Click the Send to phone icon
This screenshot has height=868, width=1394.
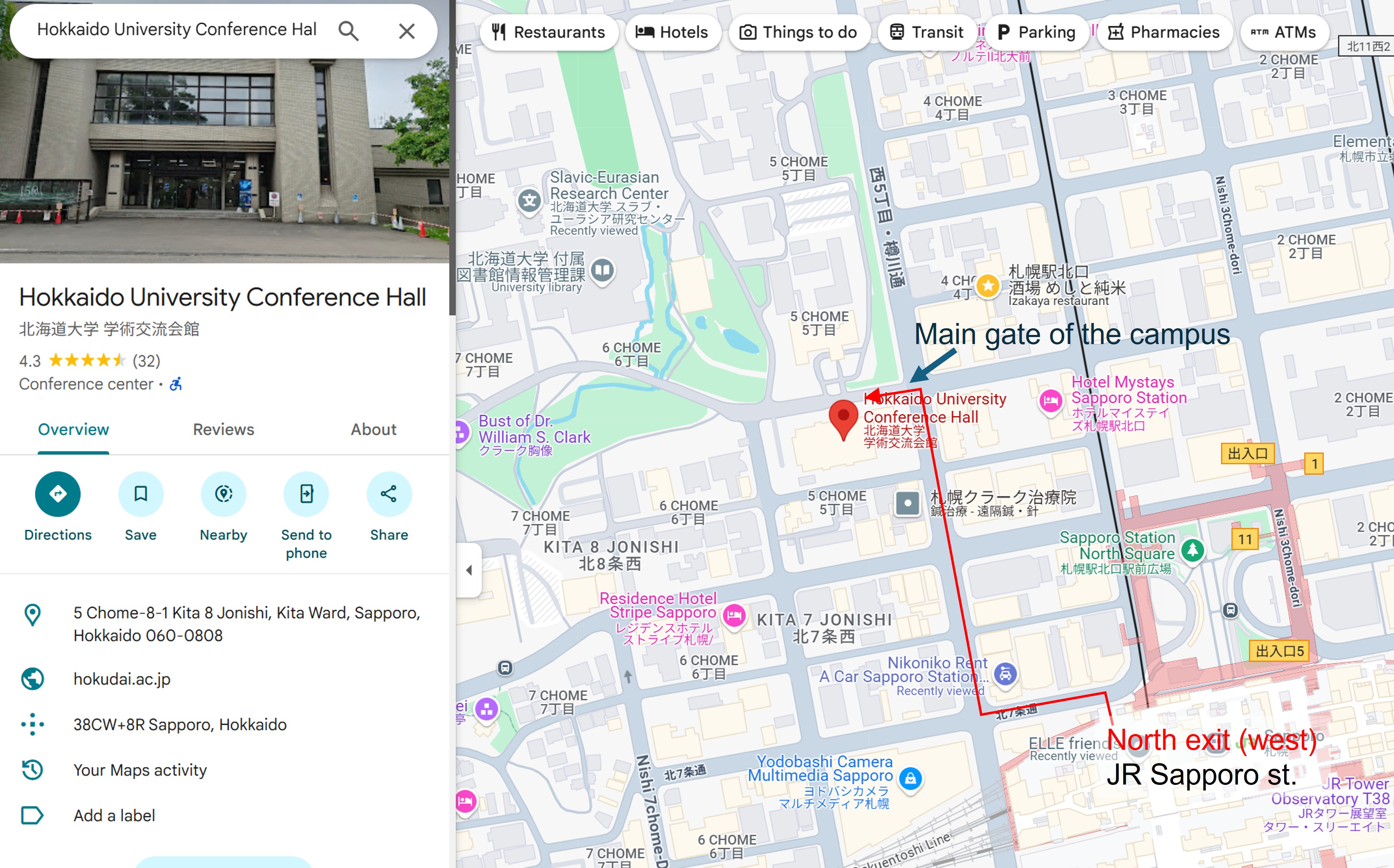click(x=306, y=494)
